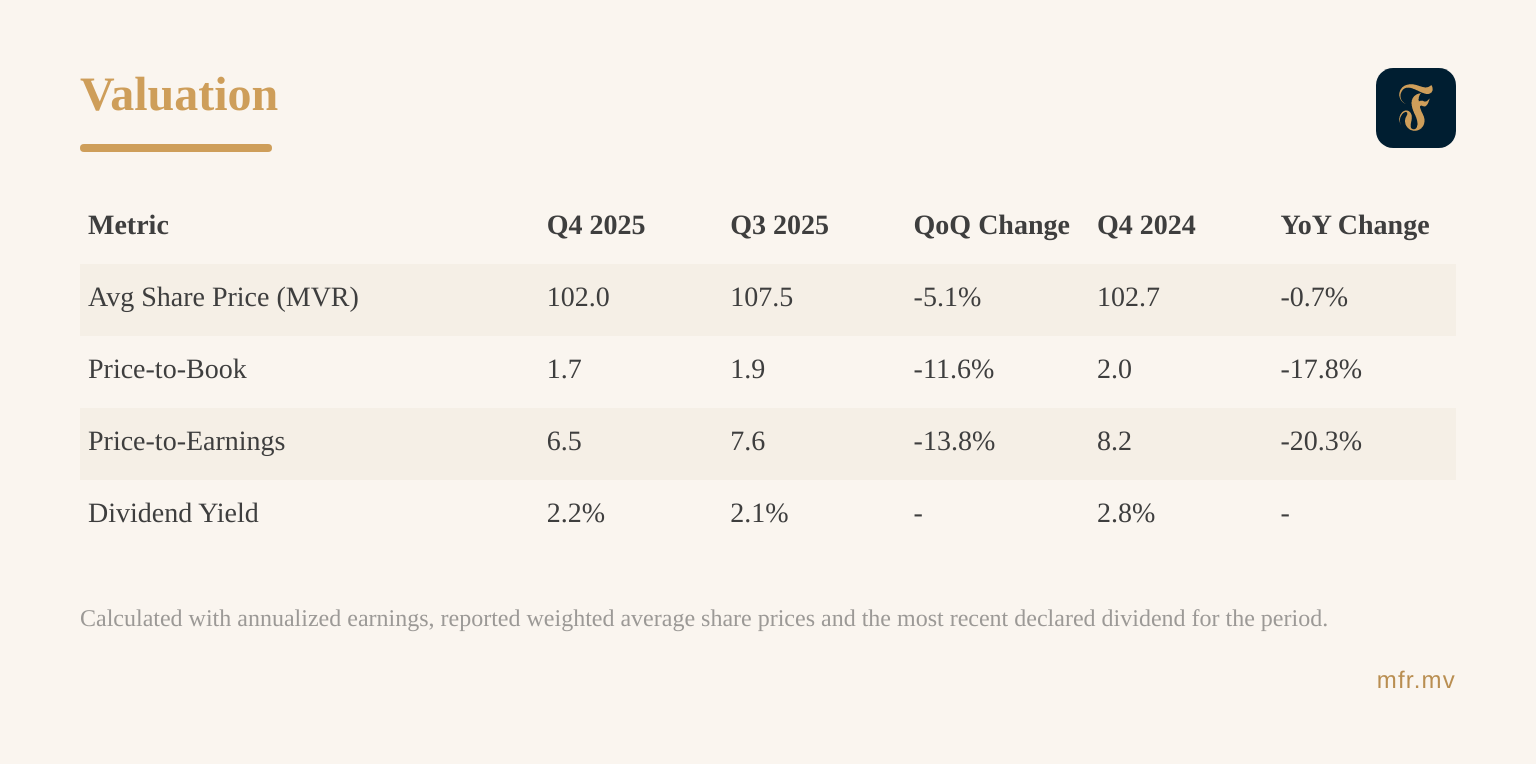Click the Q3 2025 column header
This screenshot has height=764, width=1536.
[x=779, y=225]
